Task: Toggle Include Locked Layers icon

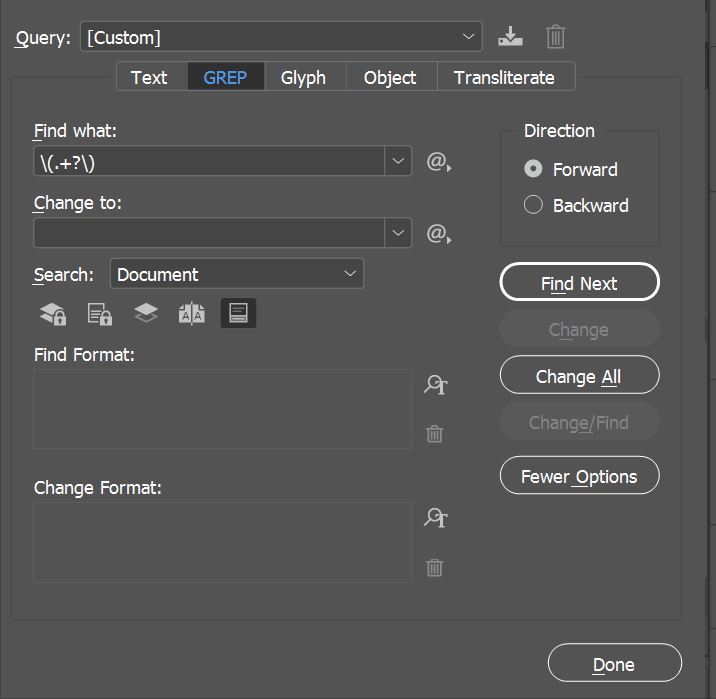Action: 52,314
